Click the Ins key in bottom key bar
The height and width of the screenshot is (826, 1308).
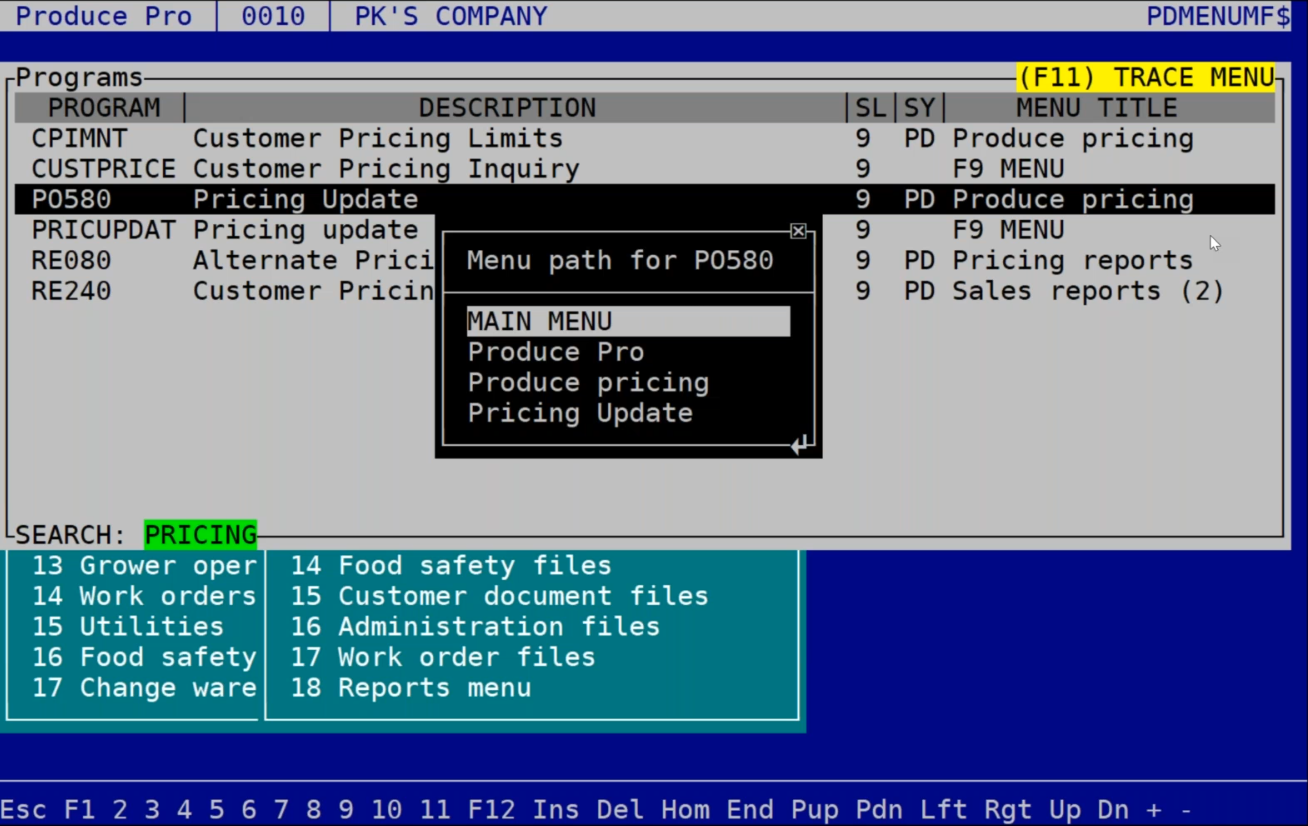click(x=556, y=809)
